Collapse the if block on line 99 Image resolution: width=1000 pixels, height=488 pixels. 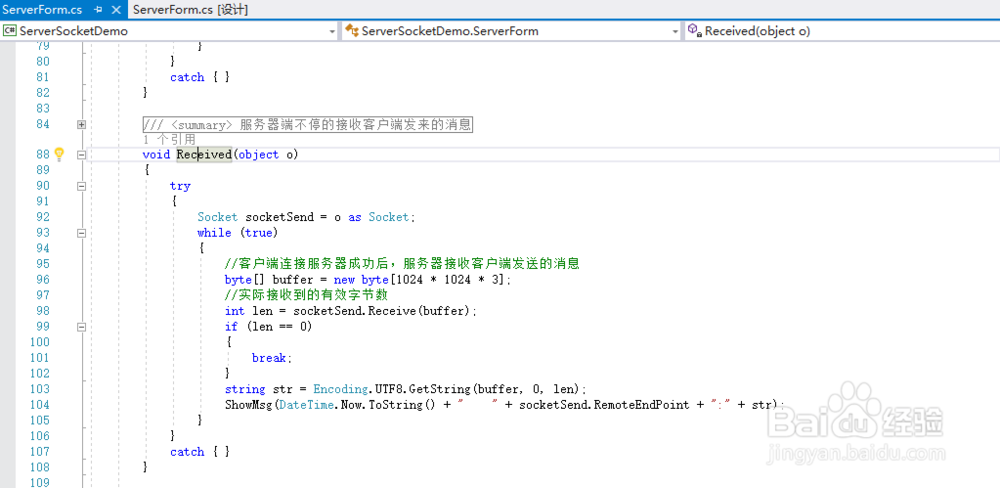81,327
